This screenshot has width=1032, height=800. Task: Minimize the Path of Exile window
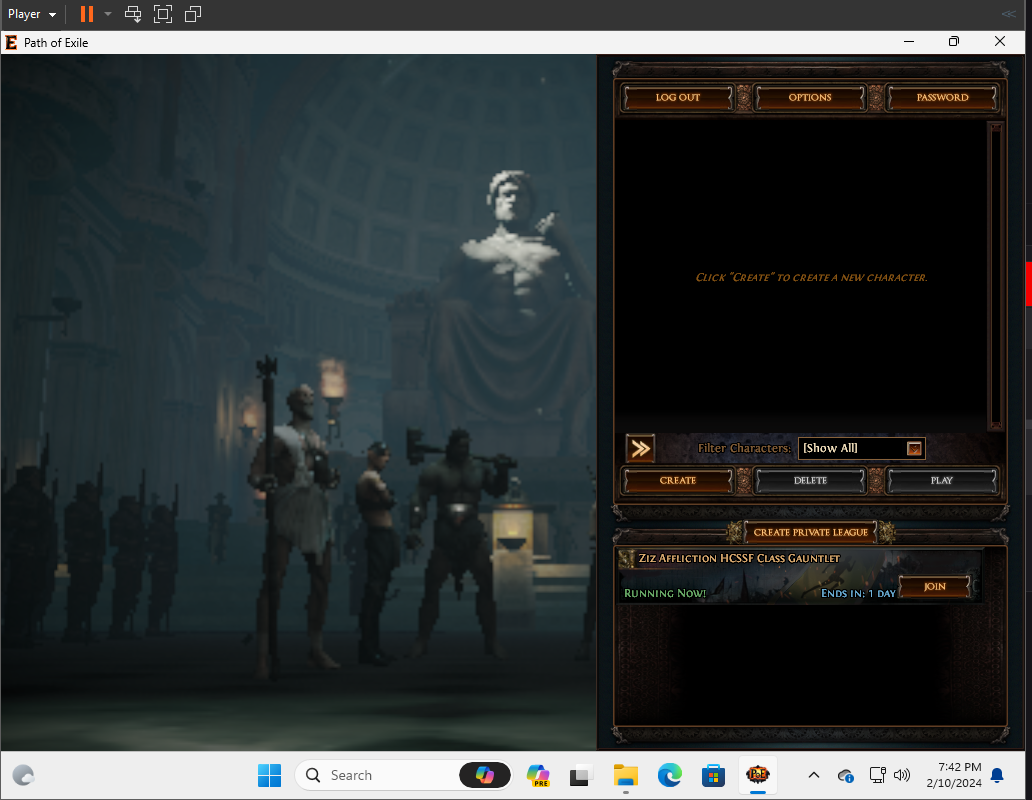[x=909, y=41]
